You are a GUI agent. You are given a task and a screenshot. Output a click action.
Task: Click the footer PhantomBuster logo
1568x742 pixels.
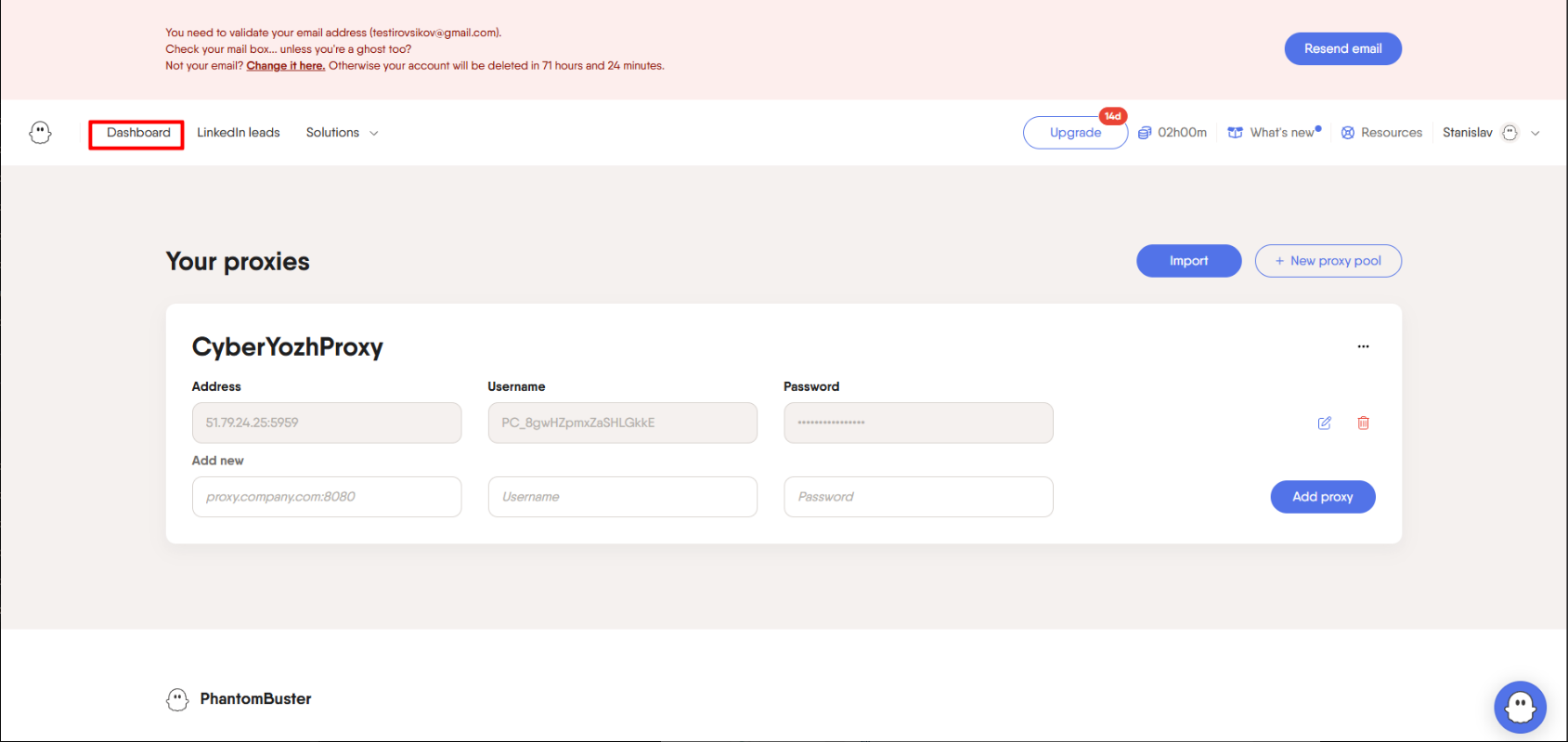(x=239, y=699)
